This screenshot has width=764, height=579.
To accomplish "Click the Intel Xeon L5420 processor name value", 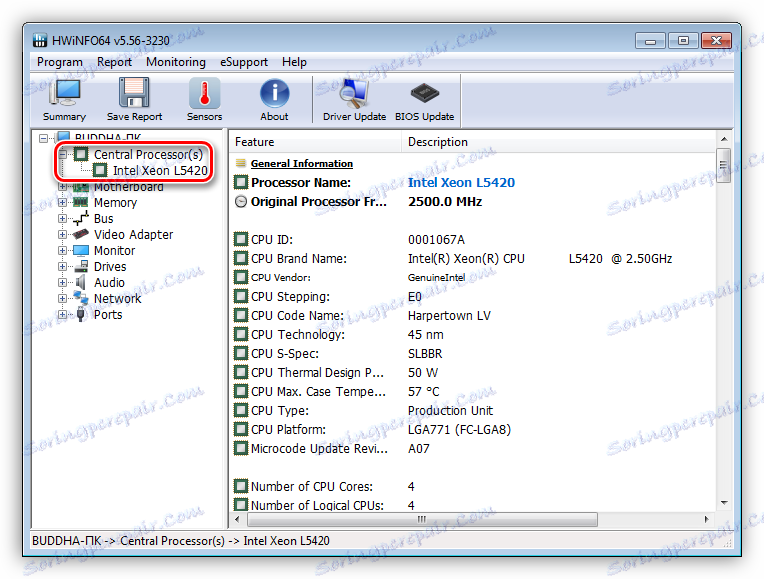I will [461, 182].
